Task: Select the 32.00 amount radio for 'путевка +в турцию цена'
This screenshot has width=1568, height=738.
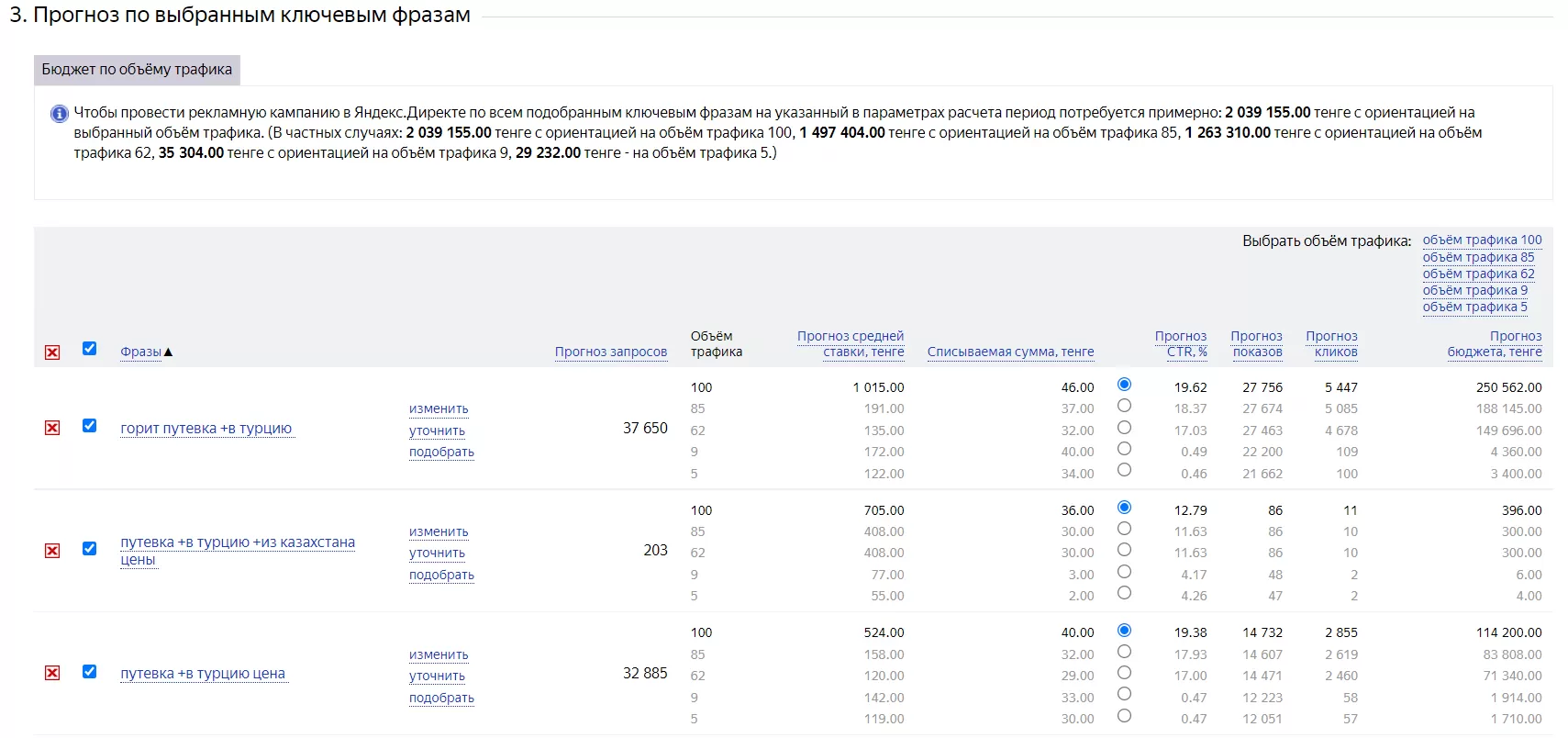Action: click(x=1124, y=651)
